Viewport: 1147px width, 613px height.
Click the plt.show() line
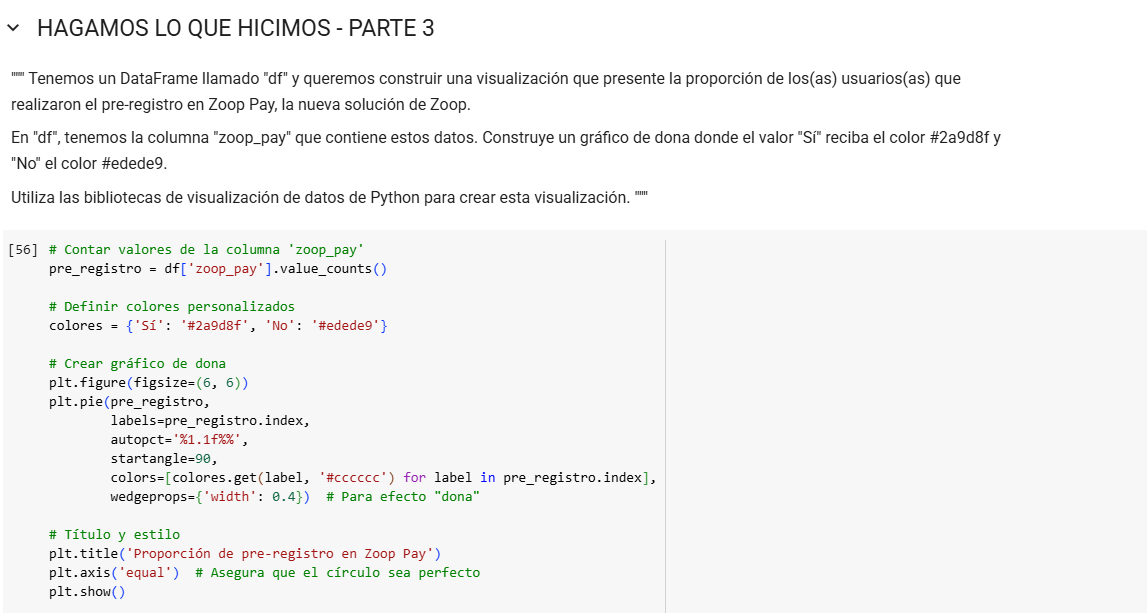coord(87,592)
